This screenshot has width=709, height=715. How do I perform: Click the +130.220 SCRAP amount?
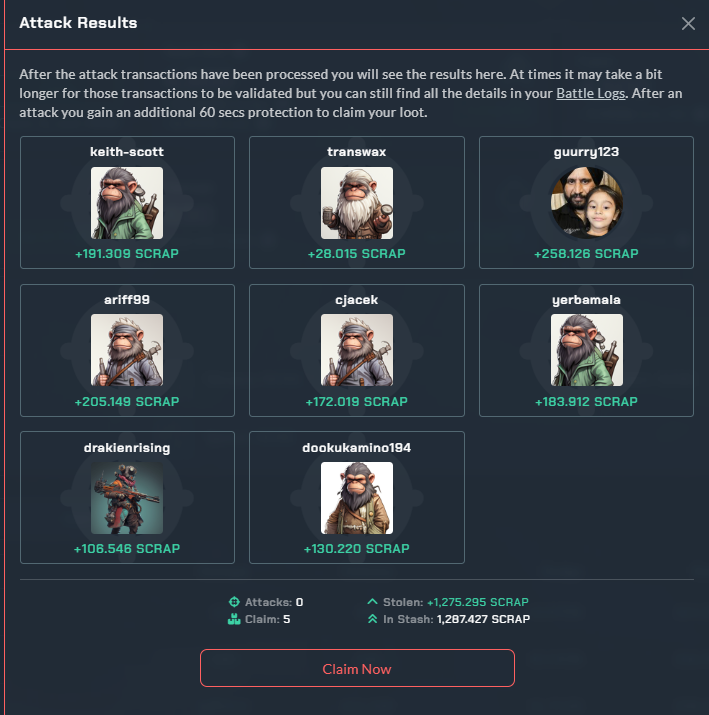tap(357, 549)
